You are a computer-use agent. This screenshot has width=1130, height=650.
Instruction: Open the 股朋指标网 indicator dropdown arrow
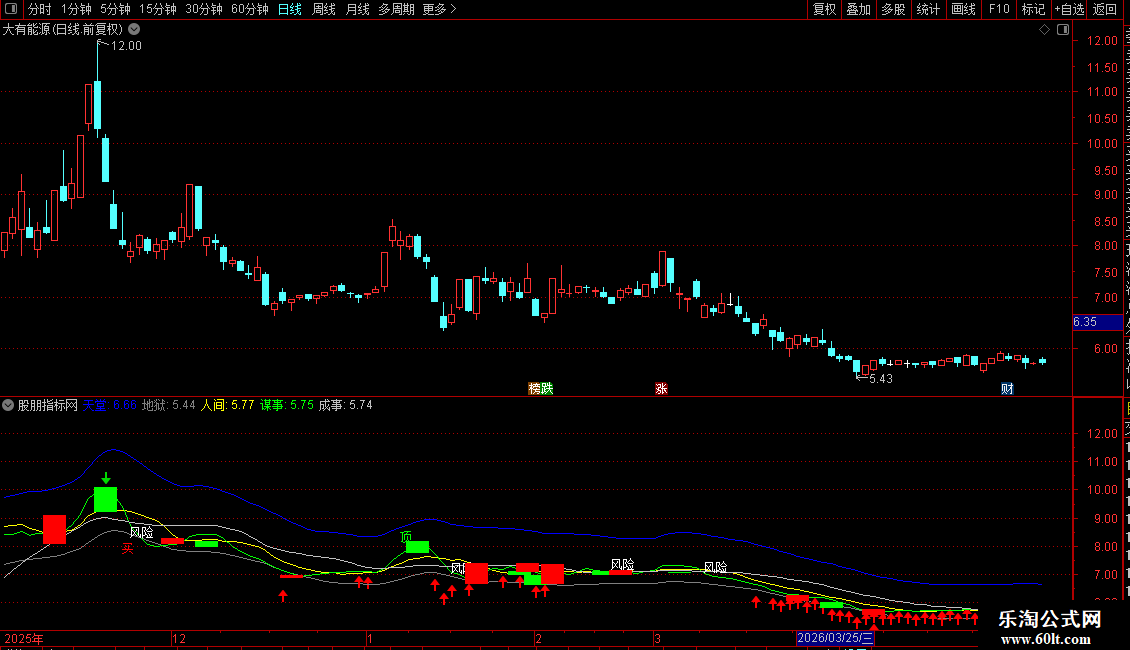[8, 405]
